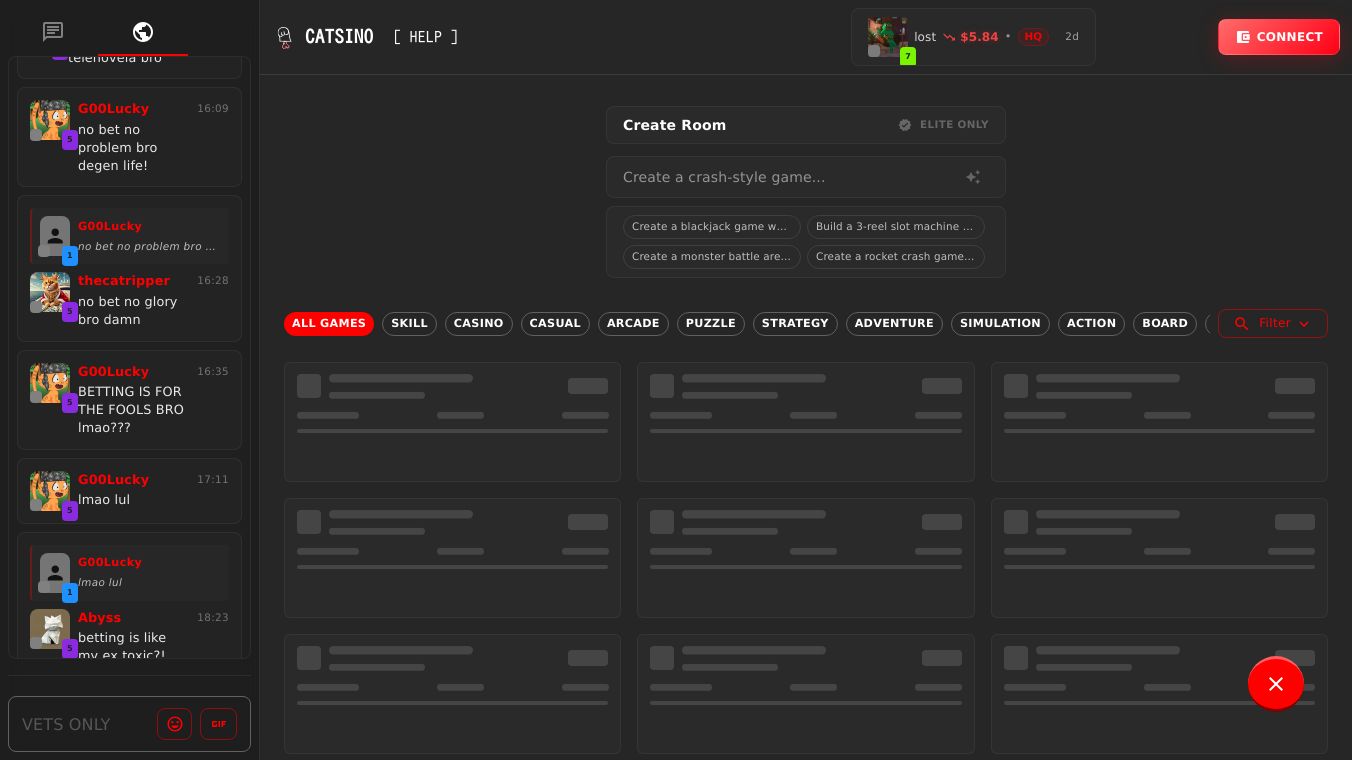This screenshot has width=1352, height=760.
Task: Open G00Lucky's username on the 16:35 message
Action: [113, 372]
